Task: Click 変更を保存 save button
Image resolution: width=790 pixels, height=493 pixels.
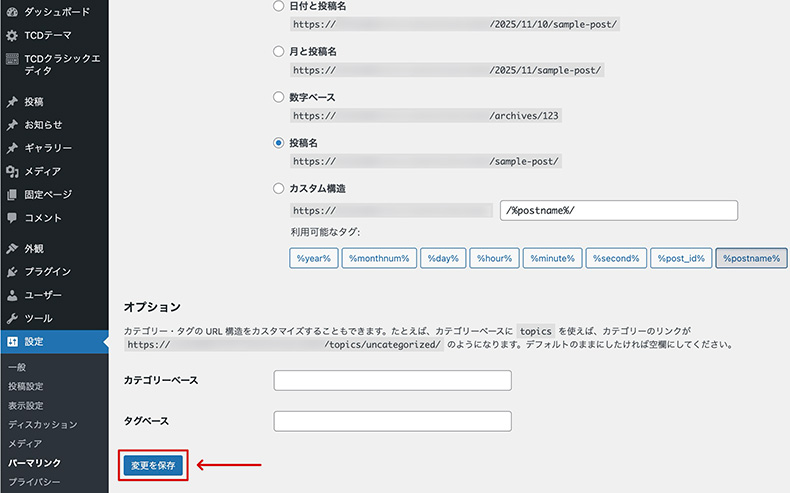Action: coord(153,465)
